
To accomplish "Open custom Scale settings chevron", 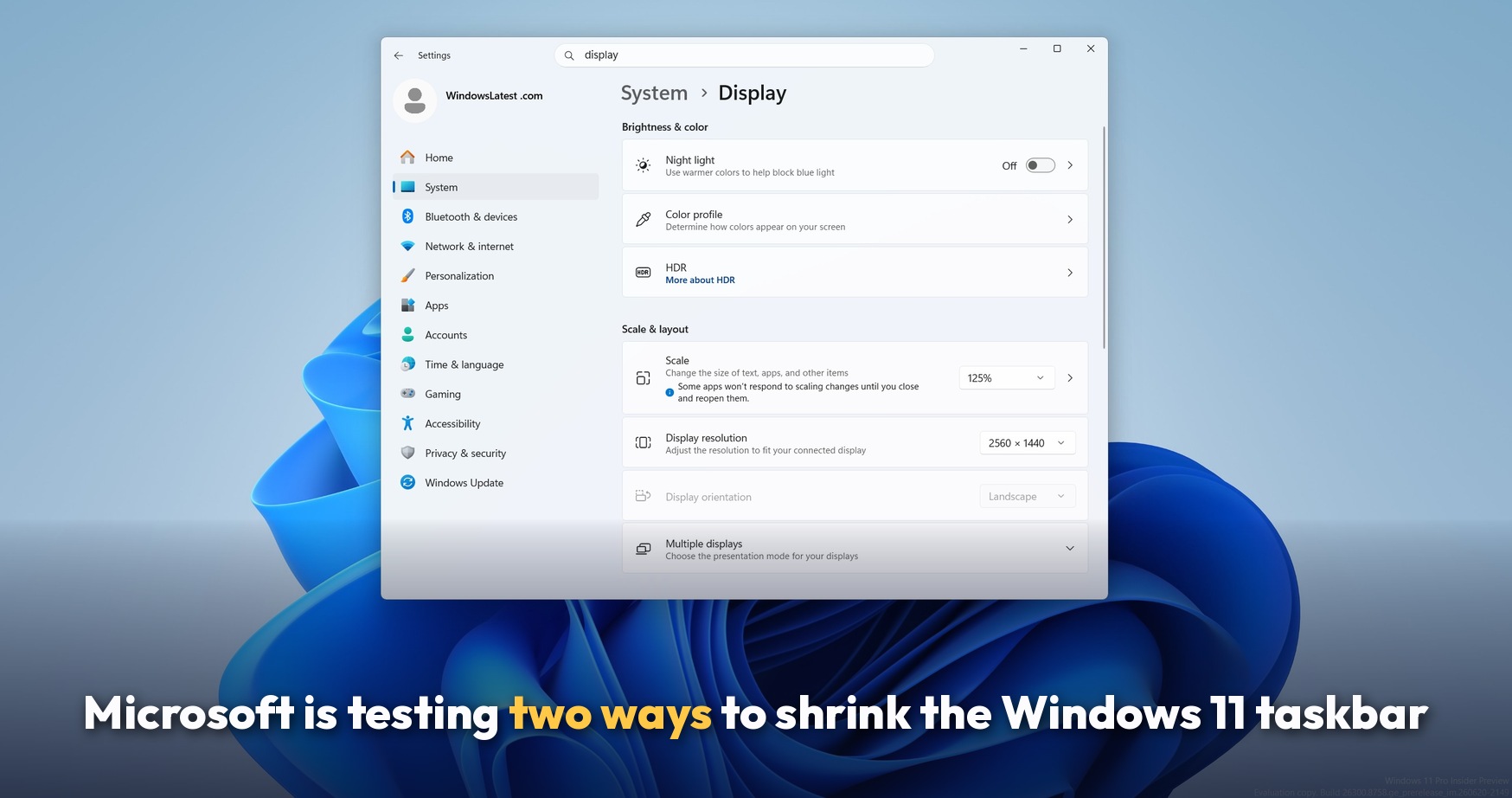I will point(1070,378).
